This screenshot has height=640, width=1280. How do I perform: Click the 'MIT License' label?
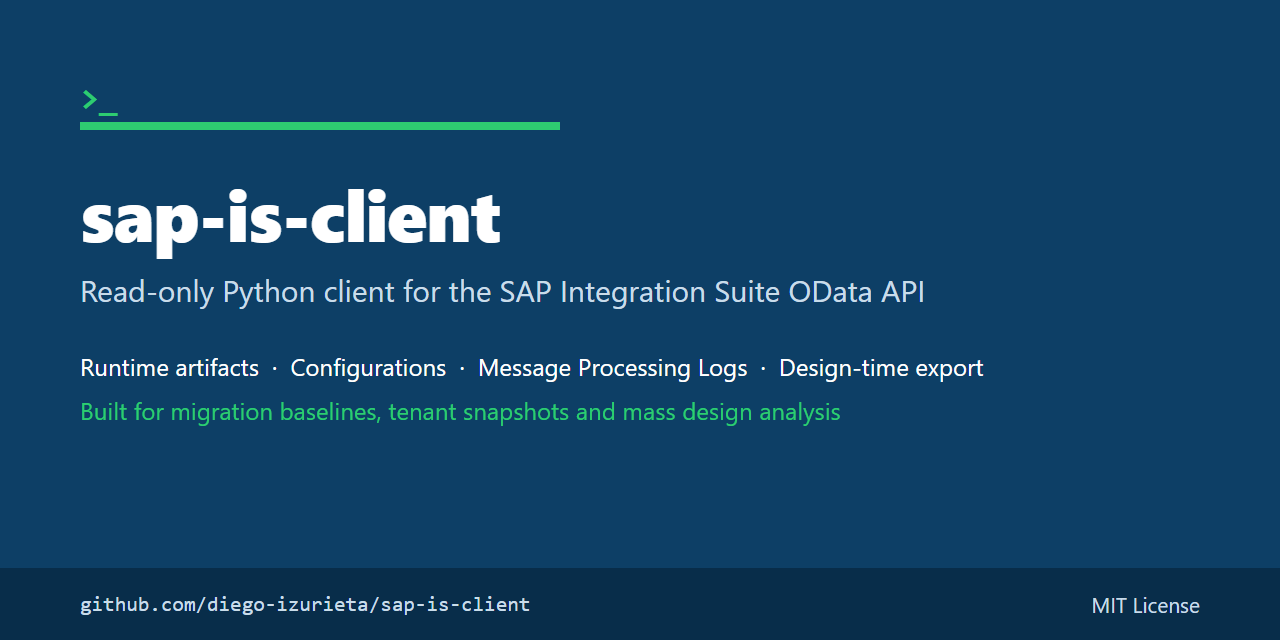click(x=1146, y=605)
